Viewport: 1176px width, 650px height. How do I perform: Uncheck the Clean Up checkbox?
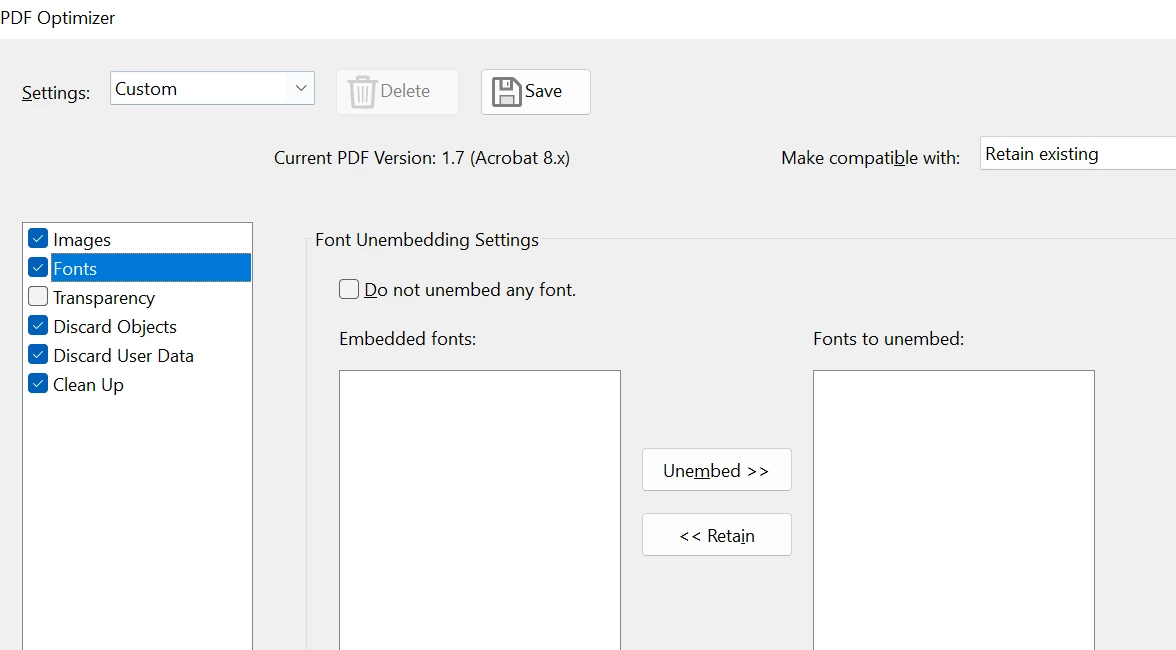coord(38,384)
